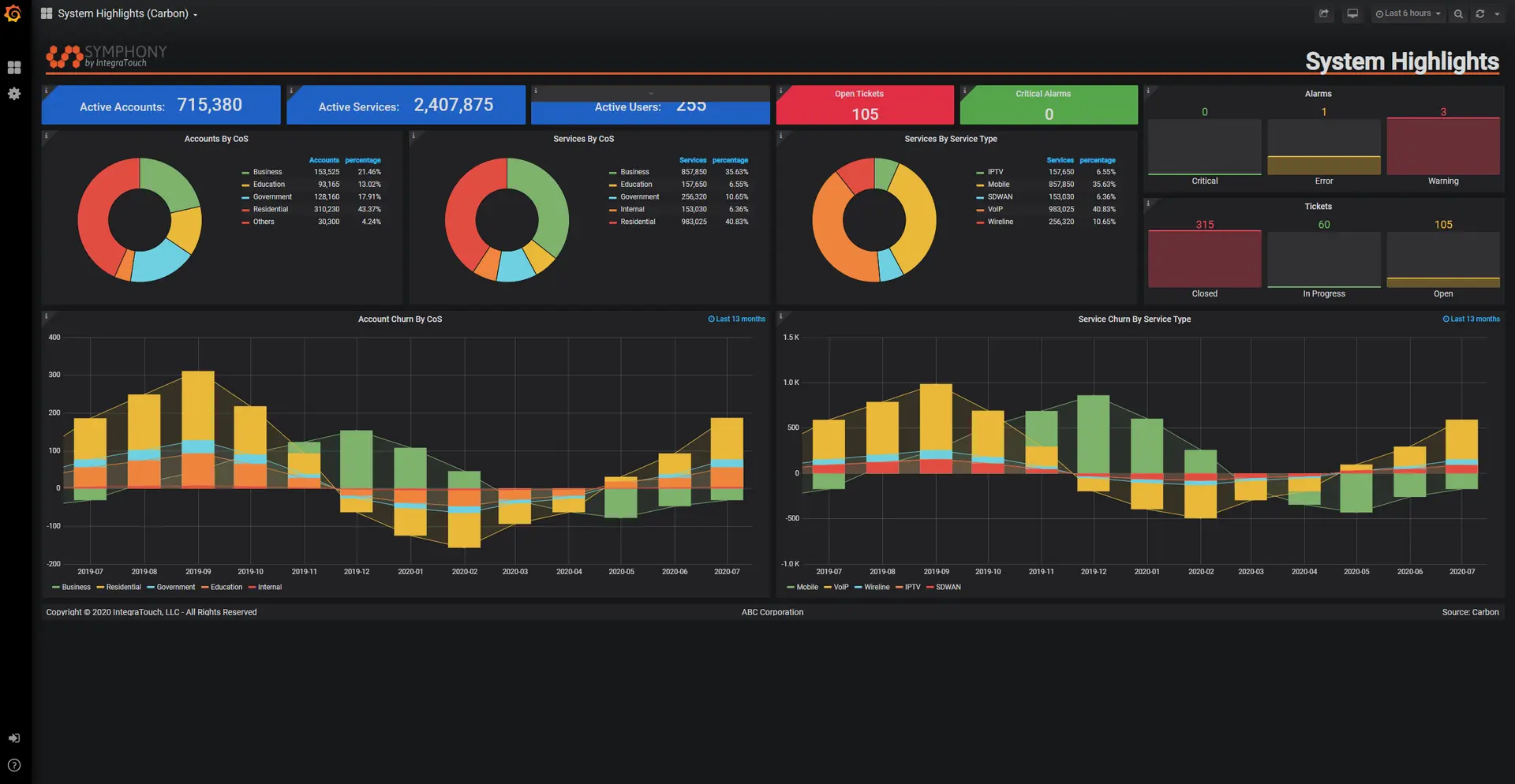Image resolution: width=1515 pixels, height=784 pixels.
Task: Open the Dashboards menu in the left sidebar
Action: (x=14, y=68)
